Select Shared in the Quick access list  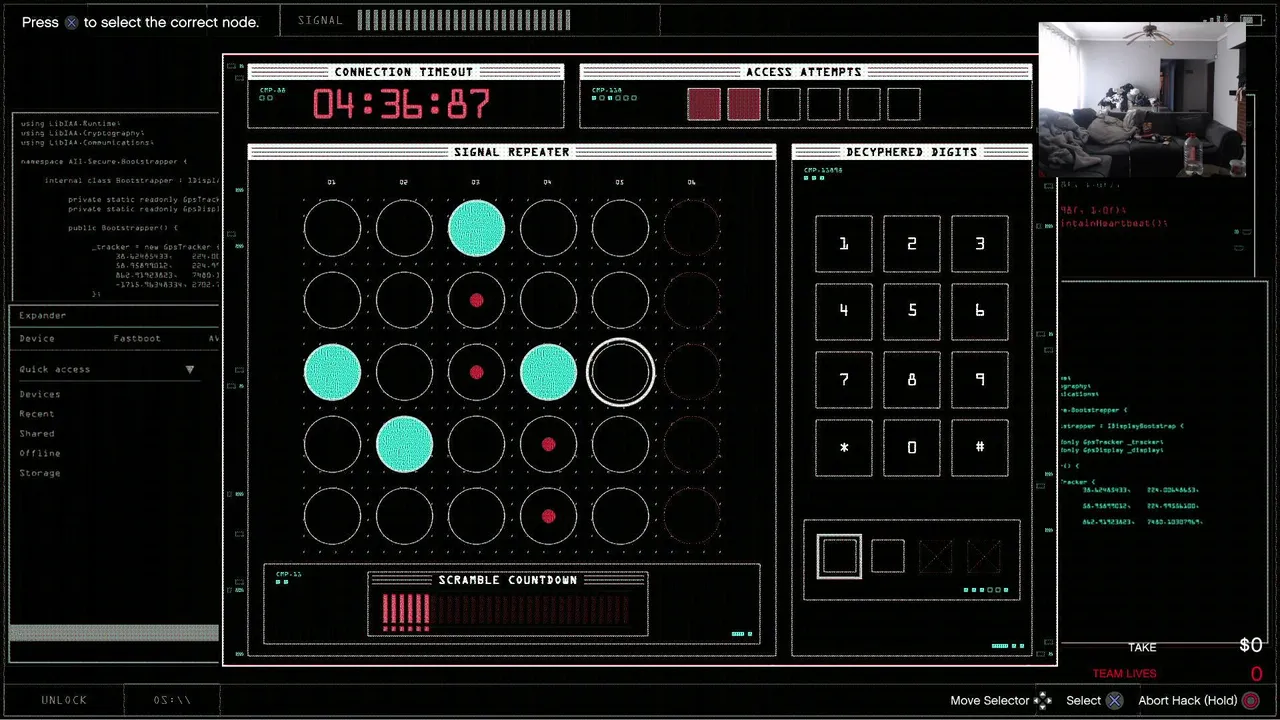[x=37, y=434]
